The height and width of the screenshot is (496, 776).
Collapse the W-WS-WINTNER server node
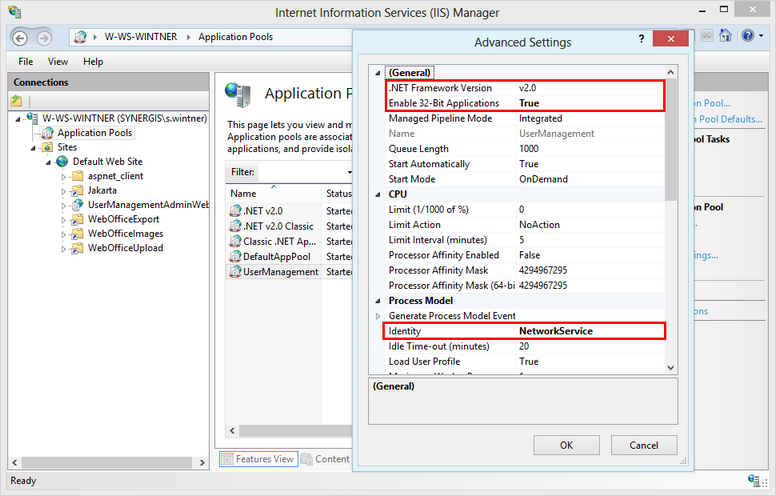pos(18,119)
